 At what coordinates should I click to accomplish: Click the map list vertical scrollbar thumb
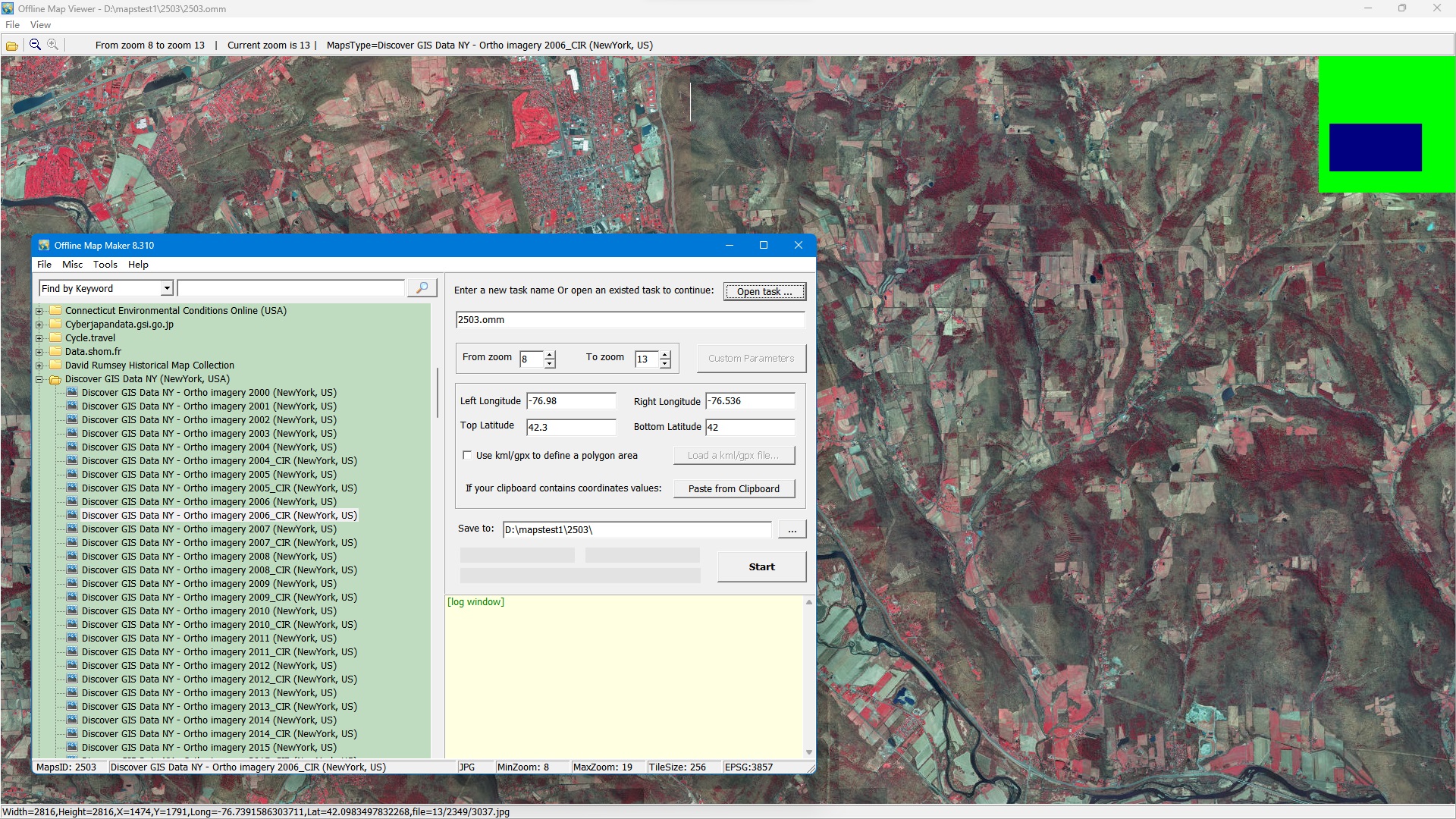click(x=437, y=393)
